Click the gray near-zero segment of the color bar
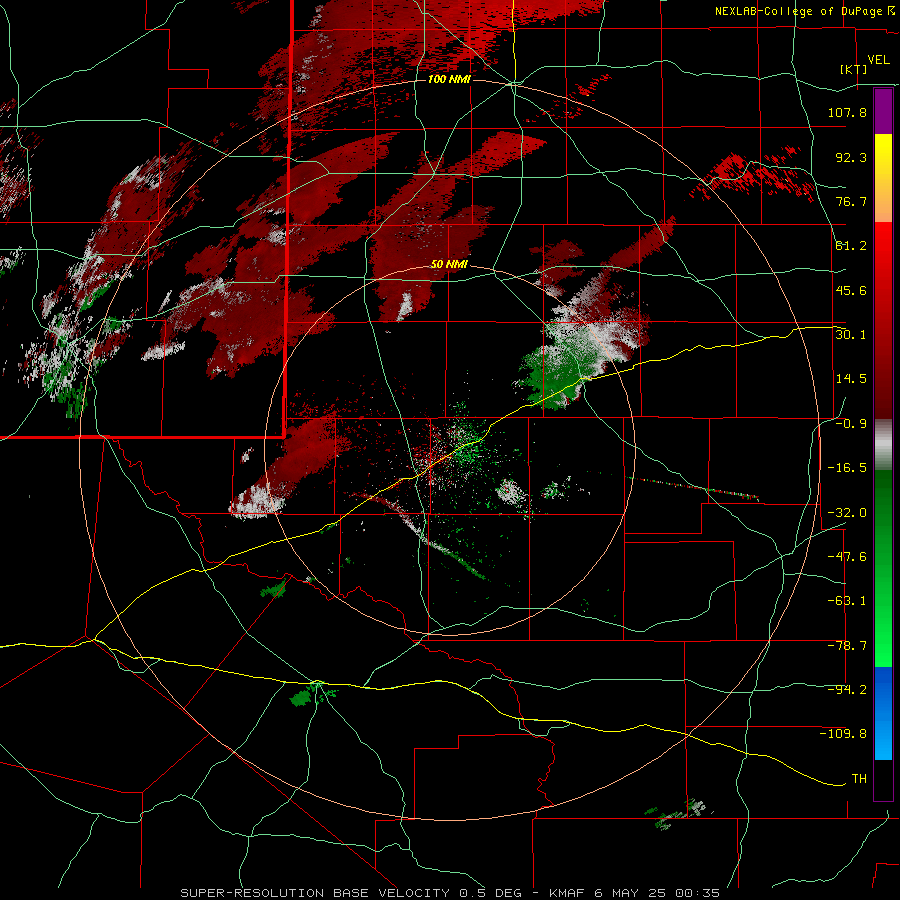 (x=883, y=445)
